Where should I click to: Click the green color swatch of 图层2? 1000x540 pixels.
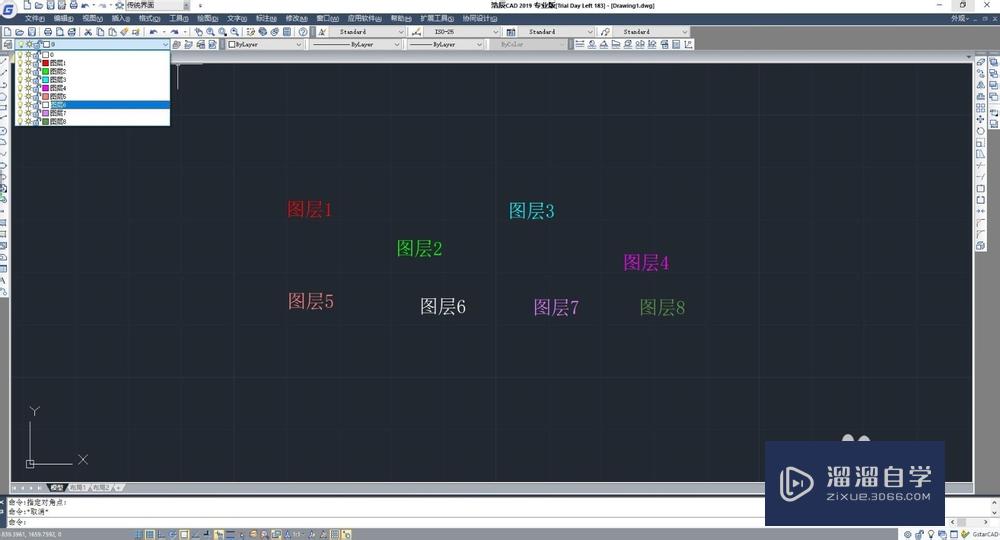pos(45,71)
